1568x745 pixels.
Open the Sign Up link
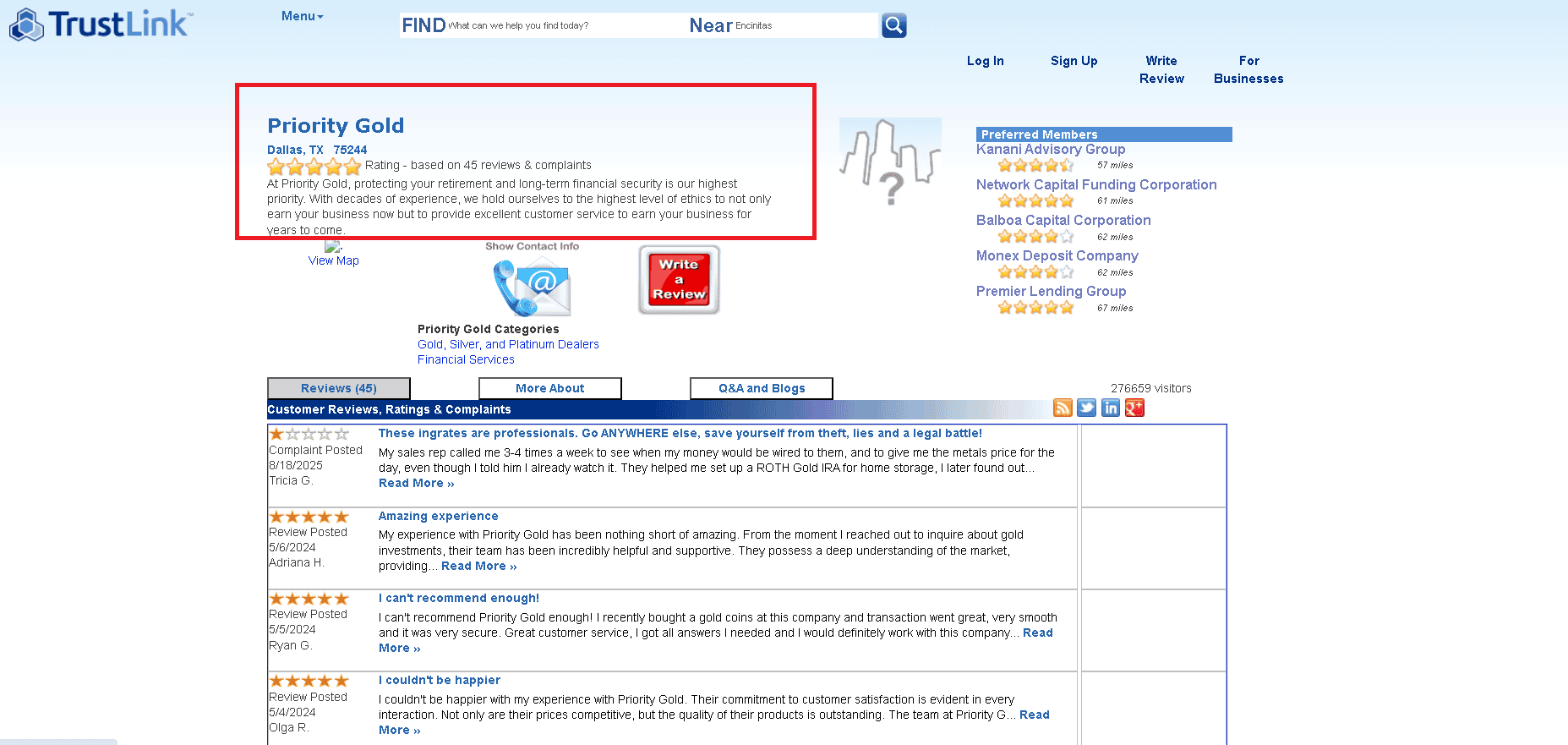pyautogui.click(x=1074, y=61)
